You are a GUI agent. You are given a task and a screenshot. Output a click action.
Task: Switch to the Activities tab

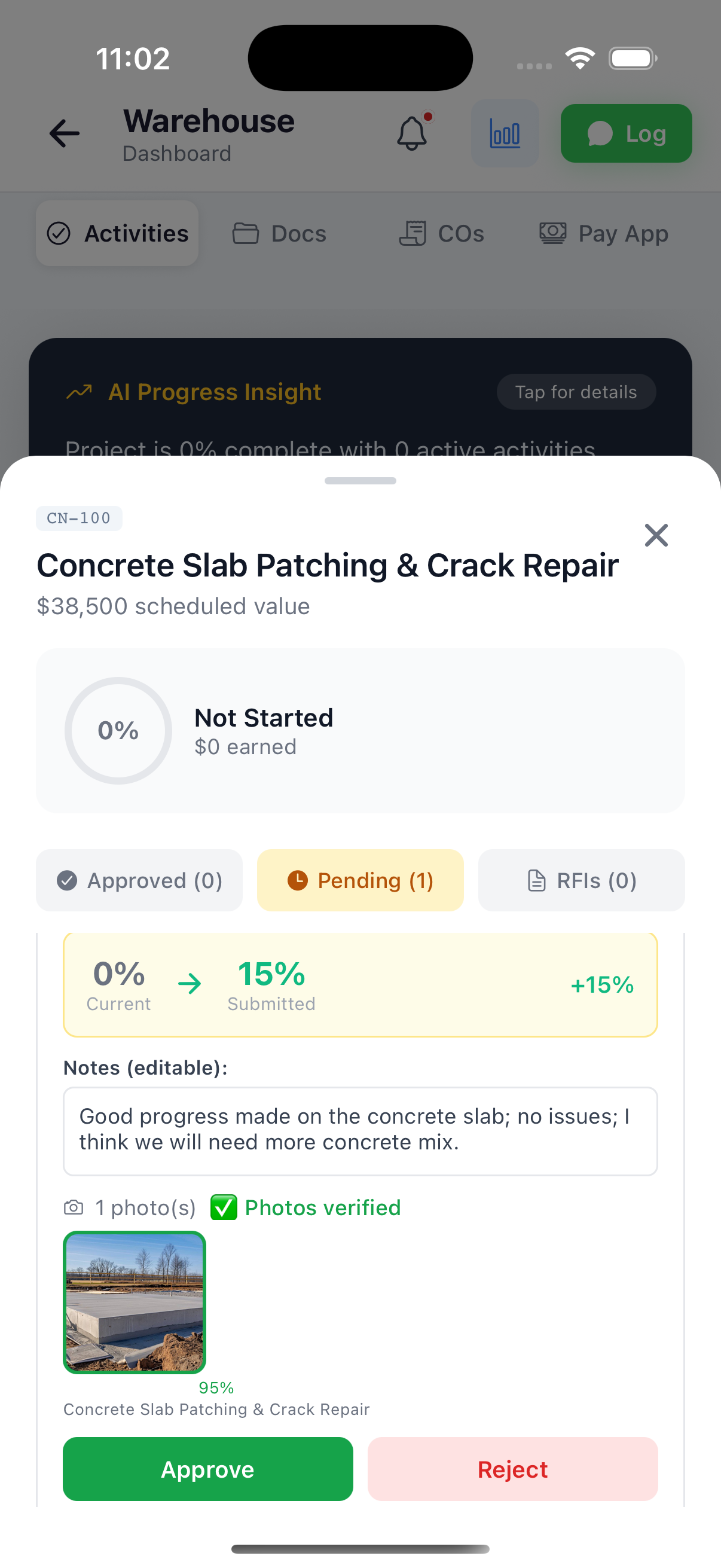[x=117, y=234]
